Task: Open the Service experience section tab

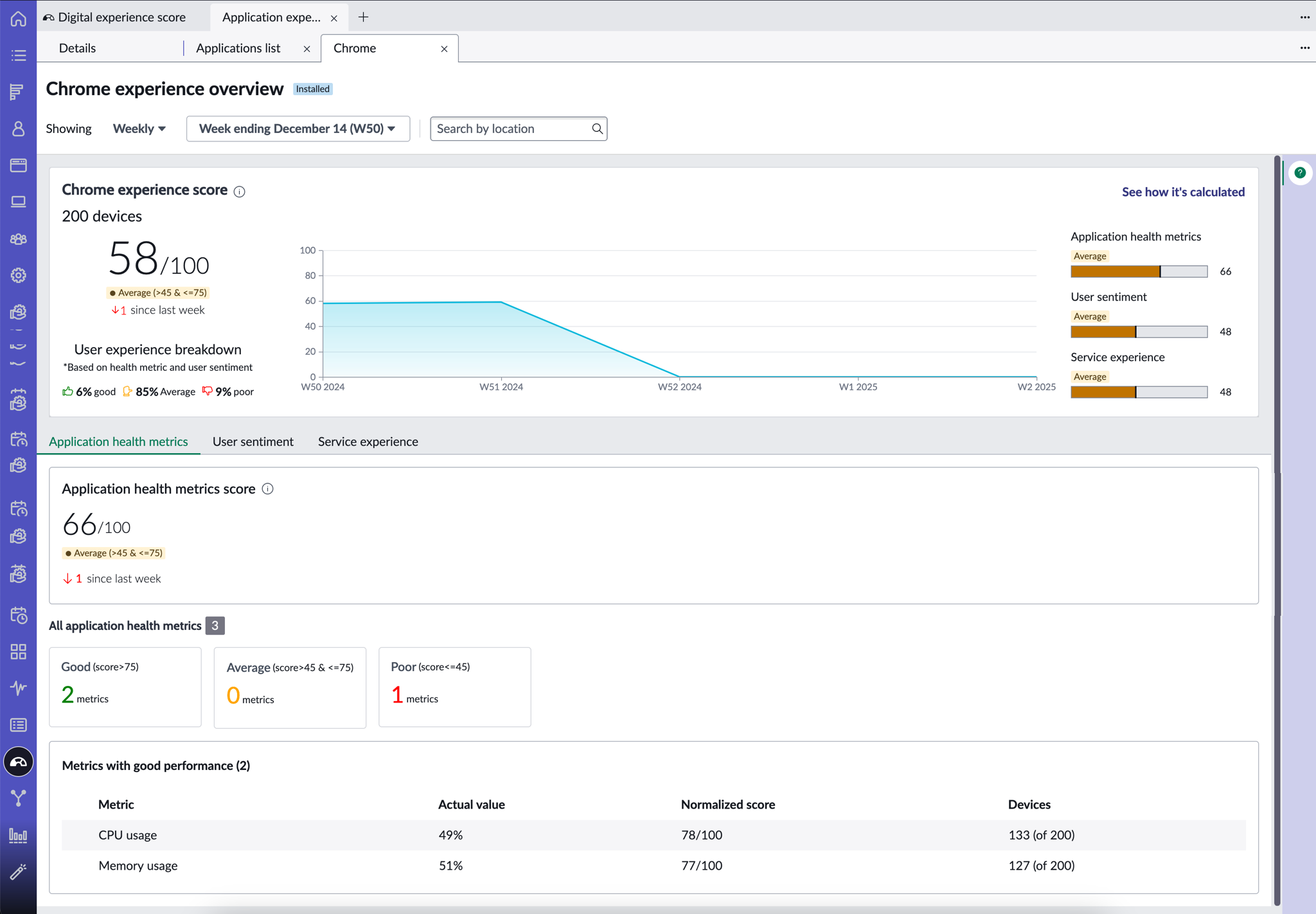Action: tap(368, 442)
